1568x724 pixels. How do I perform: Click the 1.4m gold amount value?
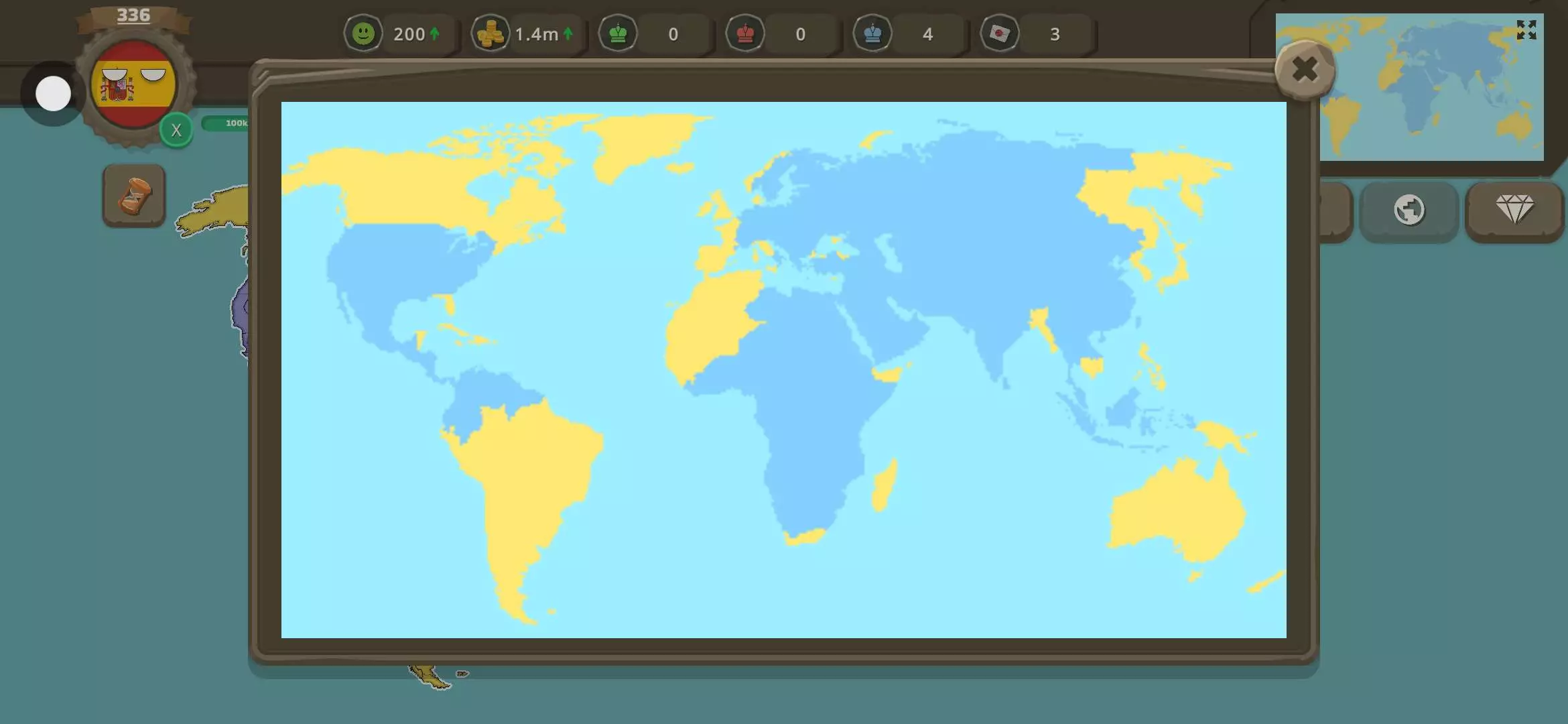[x=536, y=34]
